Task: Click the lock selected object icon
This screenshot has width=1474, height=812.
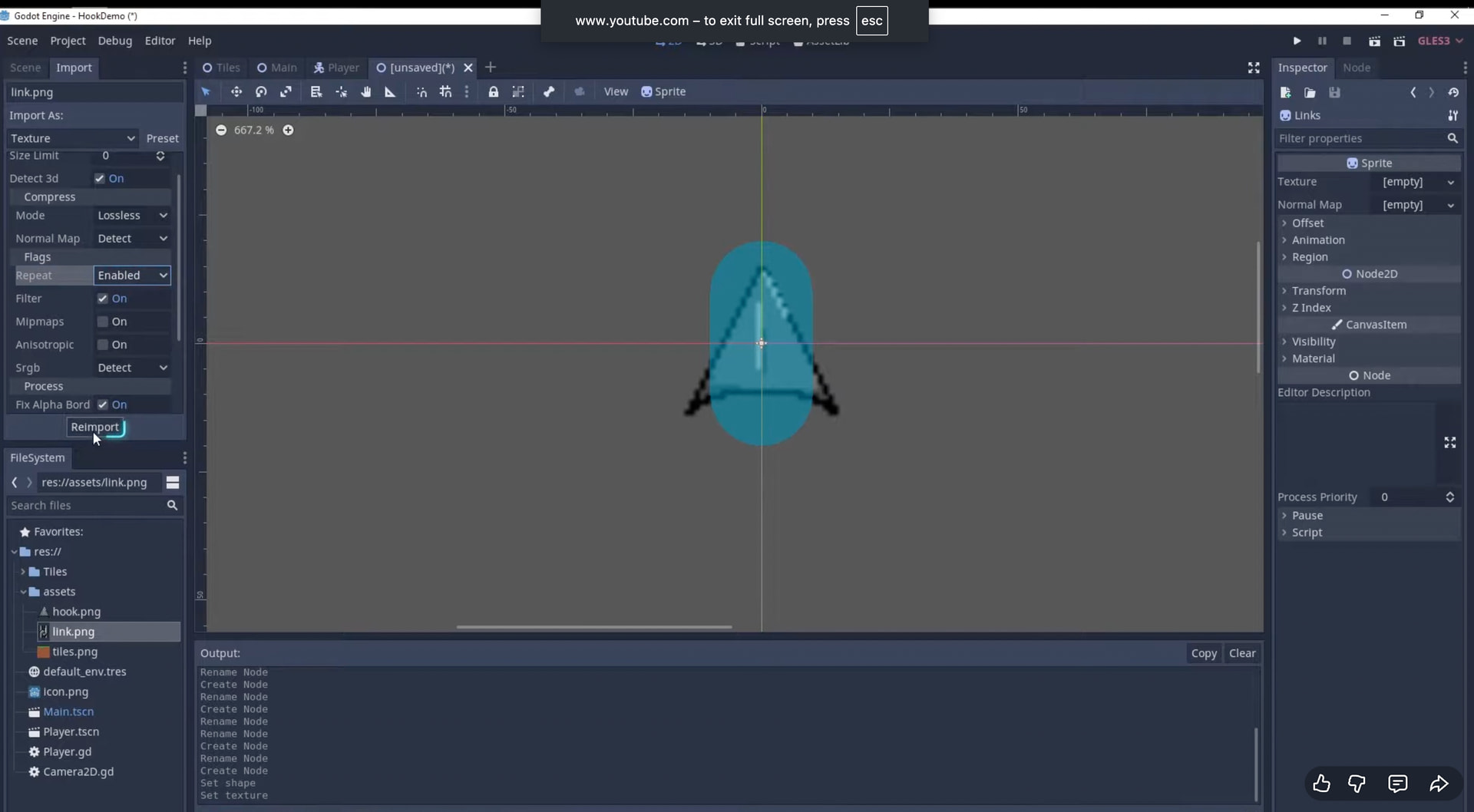Action: tap(493, 92)
